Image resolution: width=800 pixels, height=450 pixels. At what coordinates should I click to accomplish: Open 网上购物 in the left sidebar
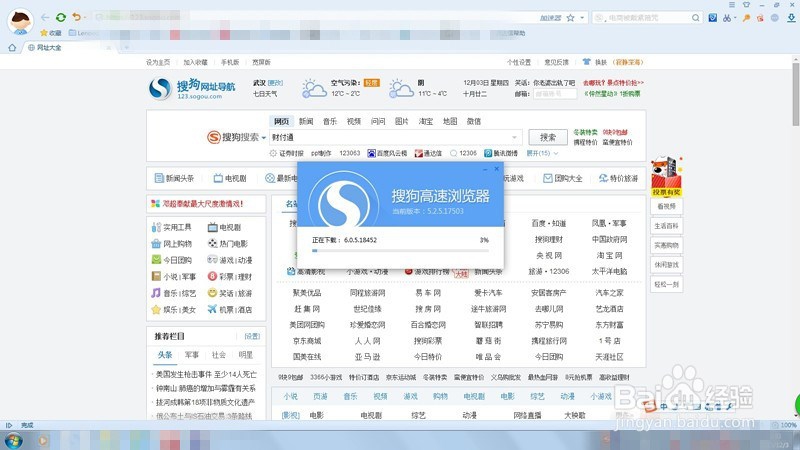click(x=171, y=243)
